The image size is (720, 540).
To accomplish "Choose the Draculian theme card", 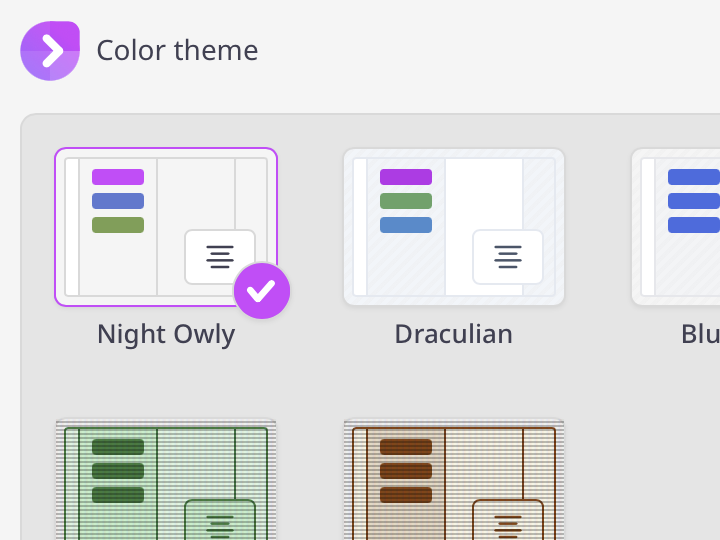I will pos(454,226).
